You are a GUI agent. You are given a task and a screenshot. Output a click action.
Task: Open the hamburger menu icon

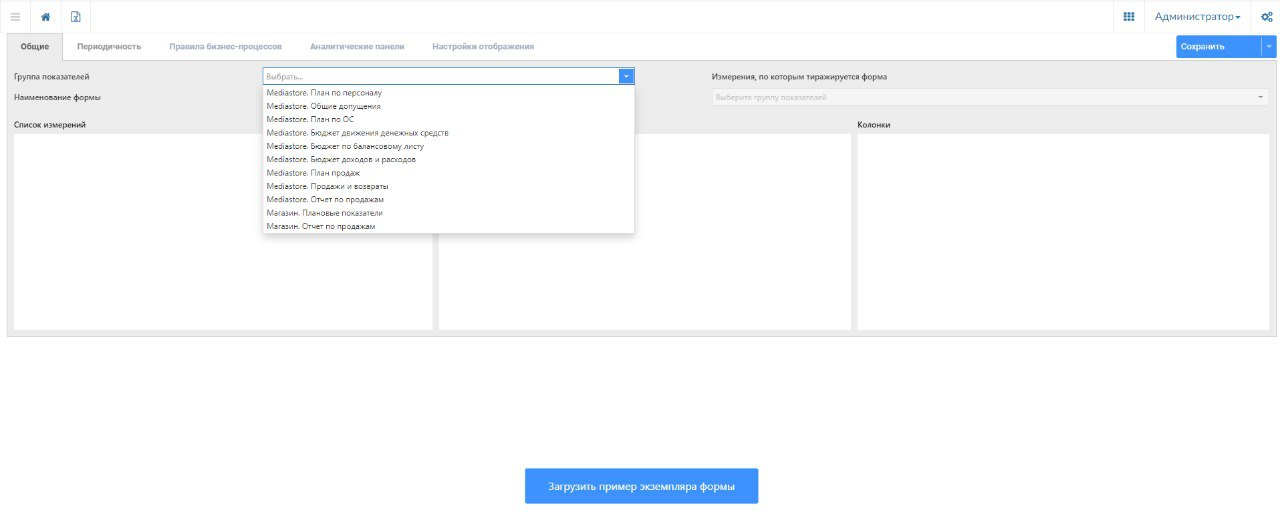coord(15,17)
